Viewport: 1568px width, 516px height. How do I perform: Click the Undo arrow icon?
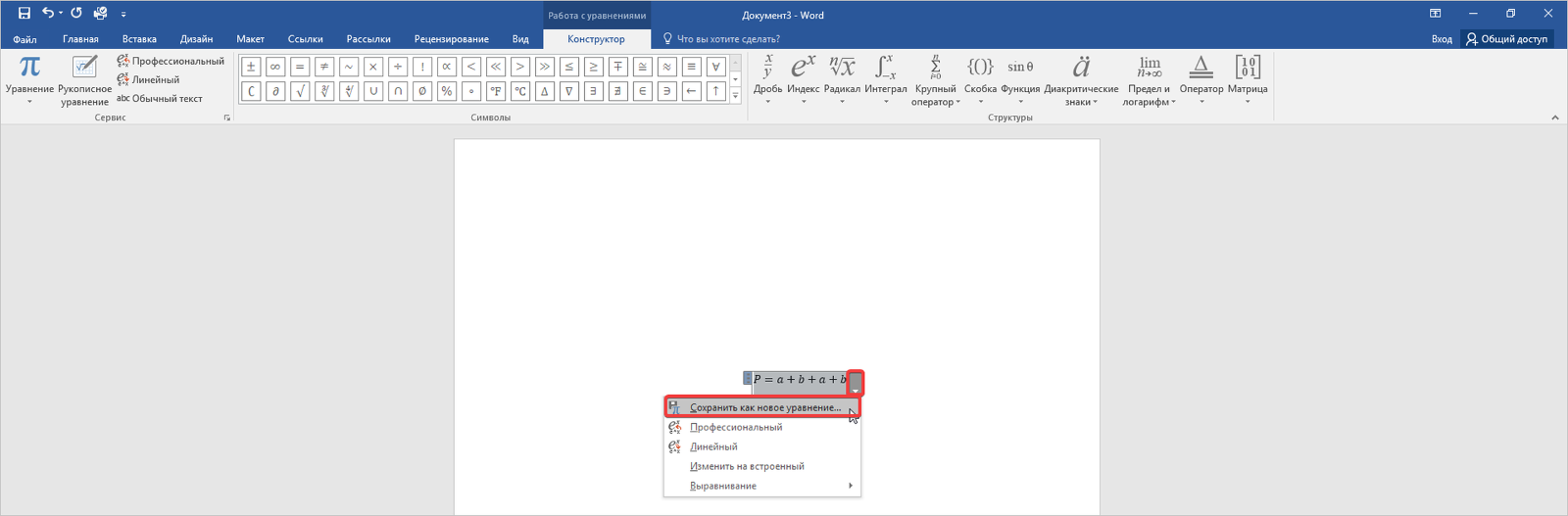47,14
